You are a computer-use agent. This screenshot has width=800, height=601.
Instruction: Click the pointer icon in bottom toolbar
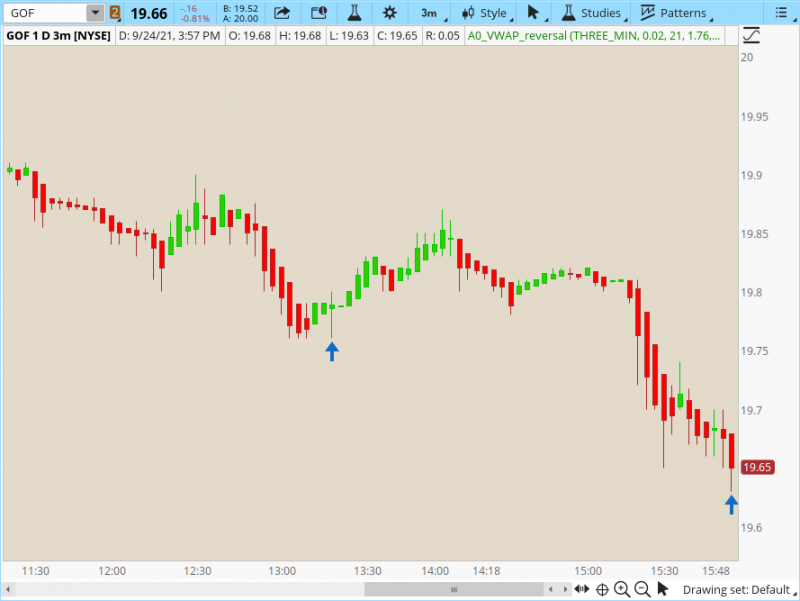pos(661,589)
